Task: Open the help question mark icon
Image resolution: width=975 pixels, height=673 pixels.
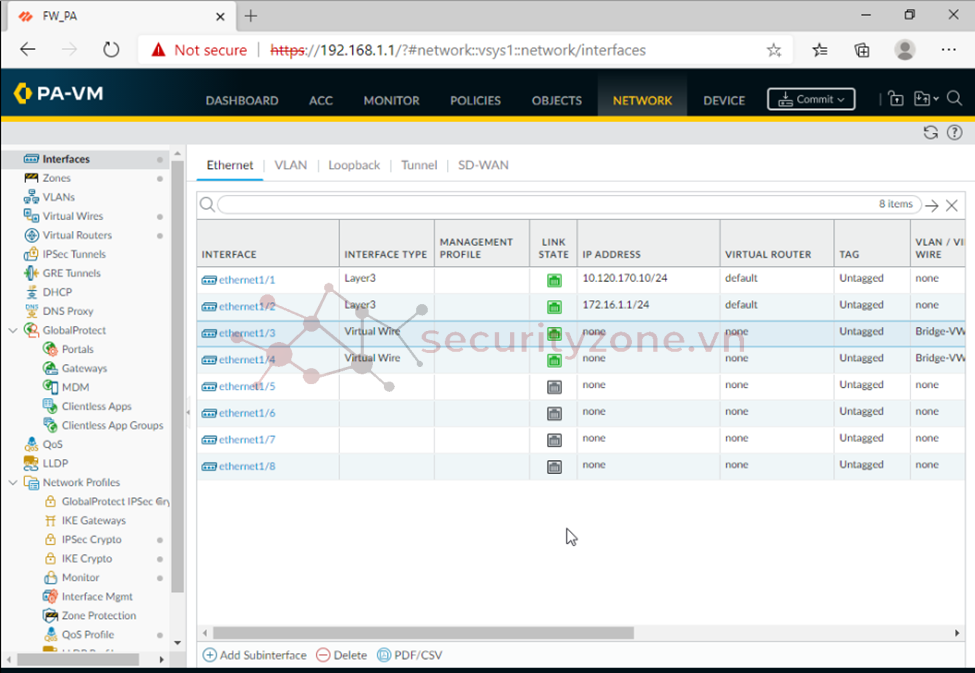Action: pyautogui.click(x=954, y=132)
